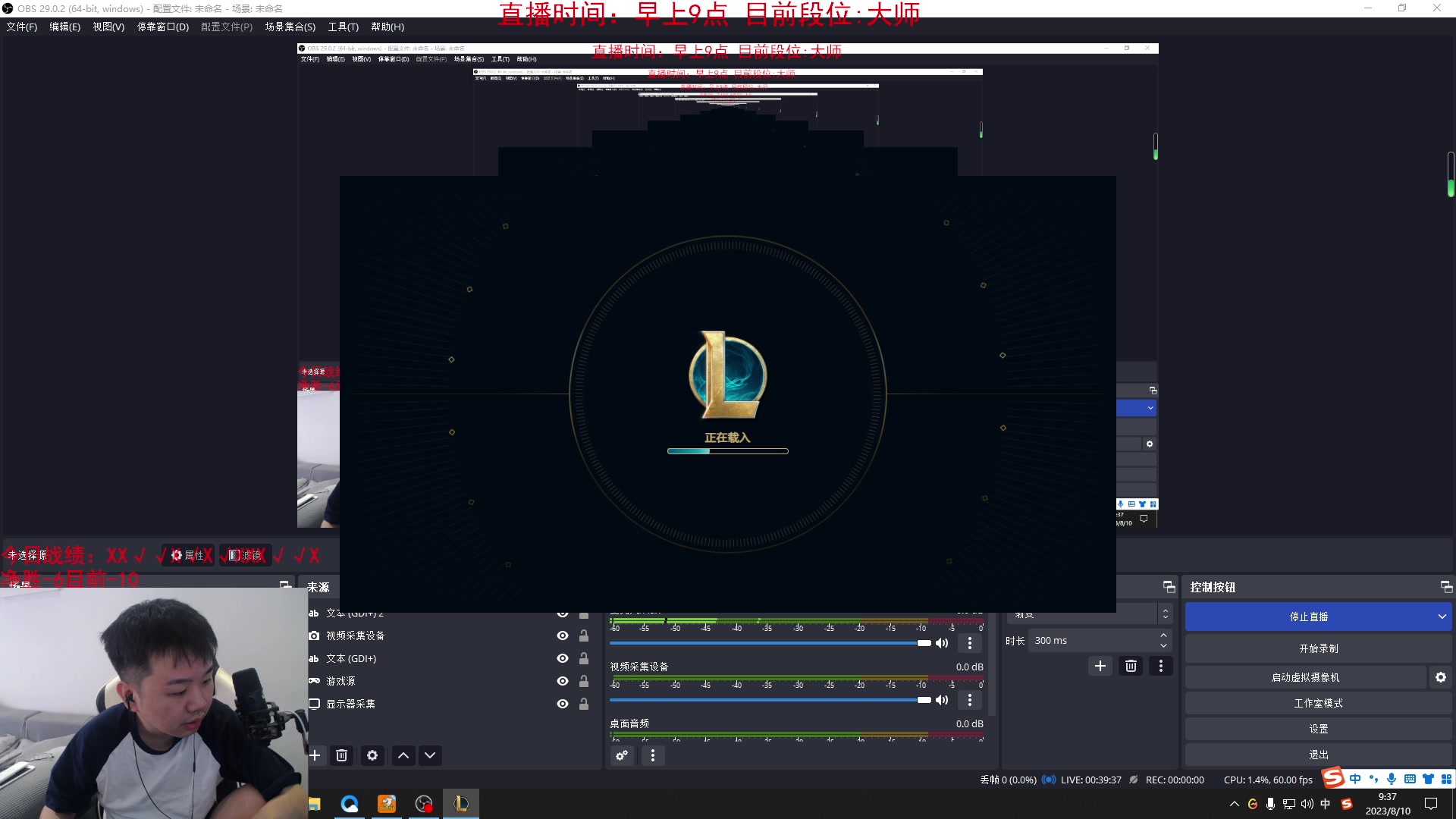Remove the scene transition with trash icon

point(1131,666)
